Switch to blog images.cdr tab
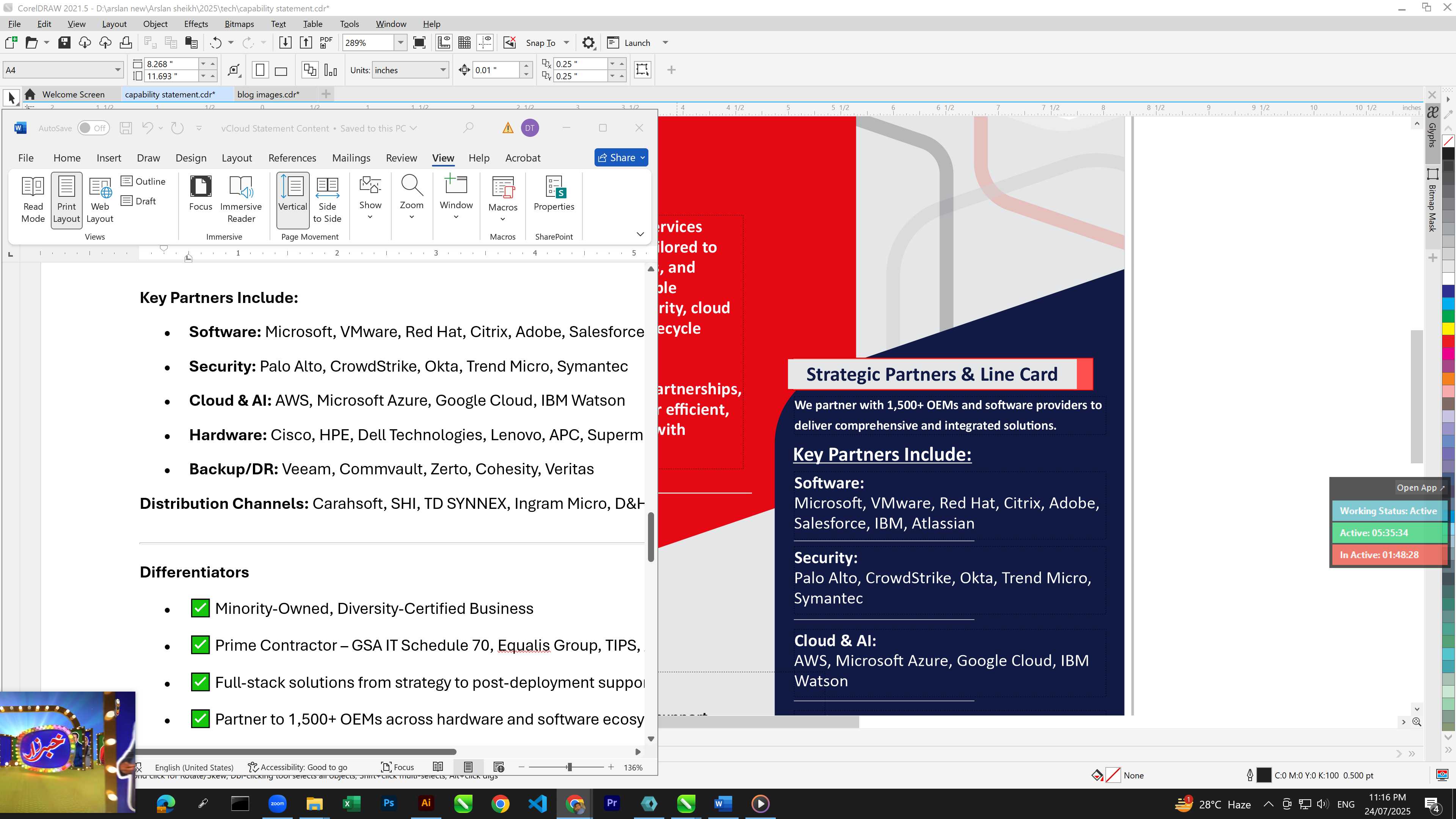Image resolution: width=1456 pixels, height=819 pixels. point(268,94)
